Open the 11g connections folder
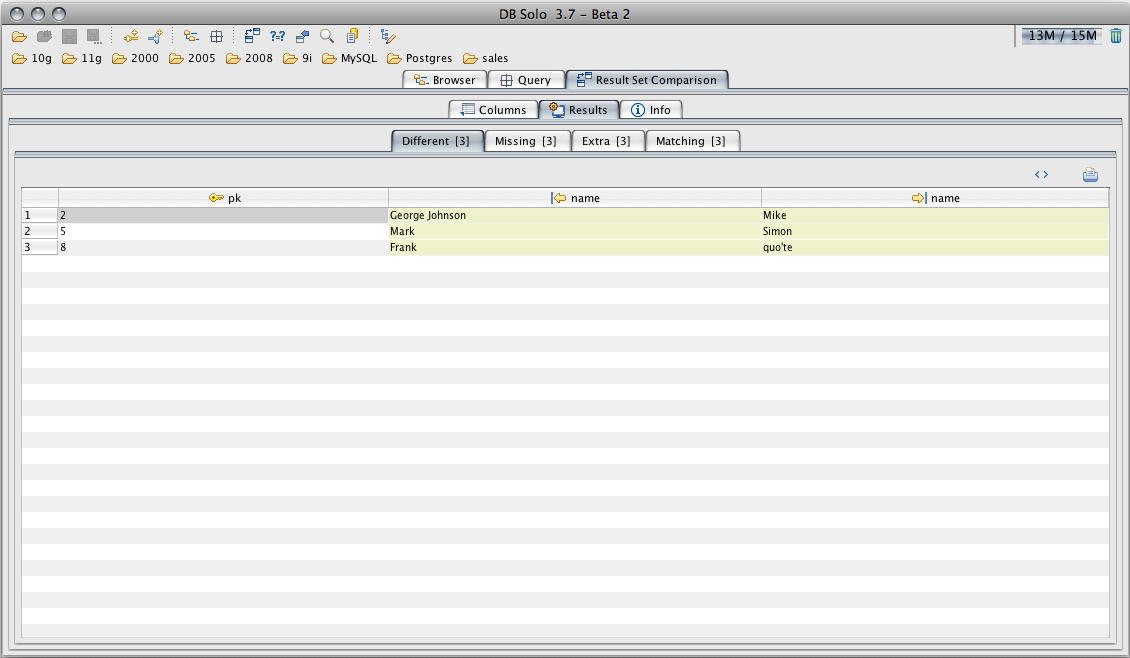Viewport: 1130px width, 658px height. (x=81, y=58)
